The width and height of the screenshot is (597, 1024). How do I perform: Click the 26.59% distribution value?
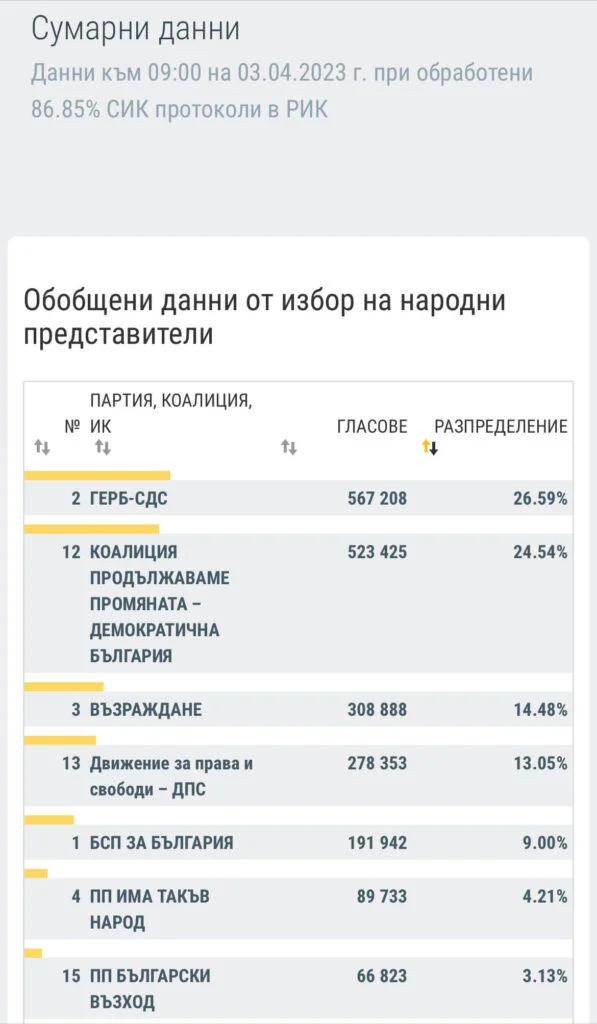(x=540, y=498)
